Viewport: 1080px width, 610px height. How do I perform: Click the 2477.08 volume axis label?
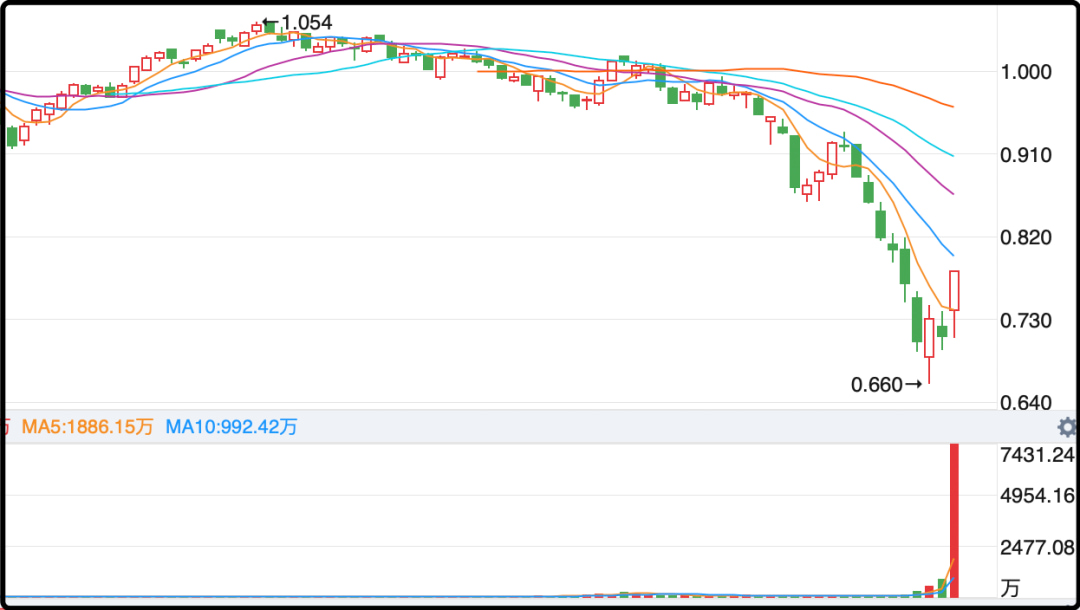point(1037,548)
